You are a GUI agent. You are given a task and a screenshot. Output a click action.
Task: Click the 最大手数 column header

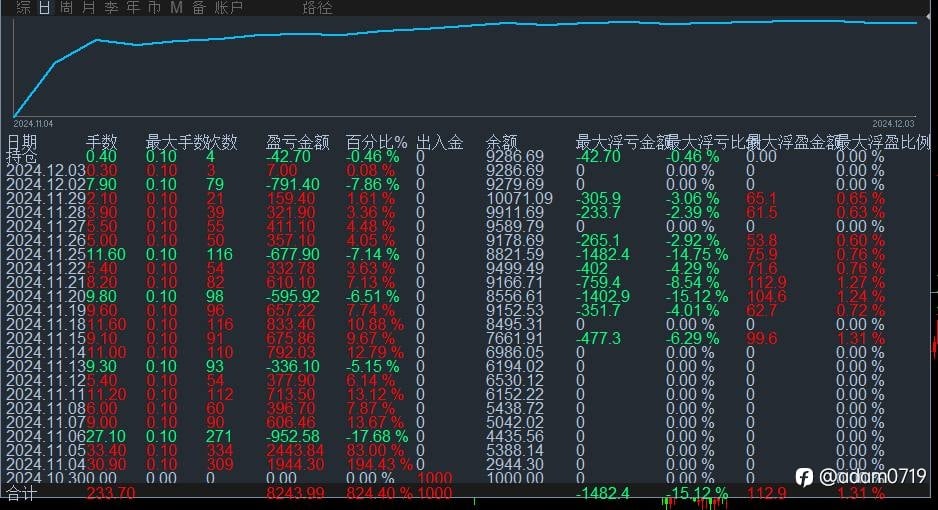click(176, 142)
